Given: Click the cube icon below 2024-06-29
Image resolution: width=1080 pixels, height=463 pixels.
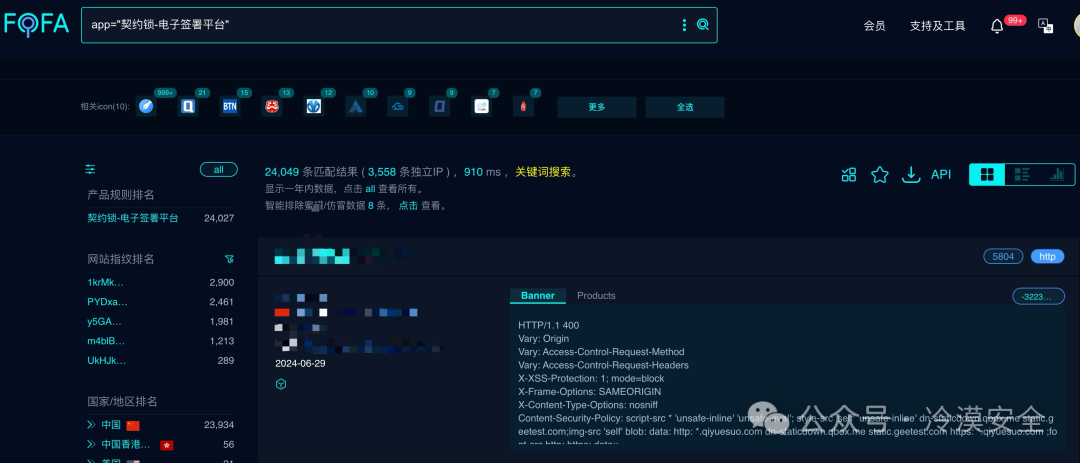Looking at the screenshot, I should [280, 384].
